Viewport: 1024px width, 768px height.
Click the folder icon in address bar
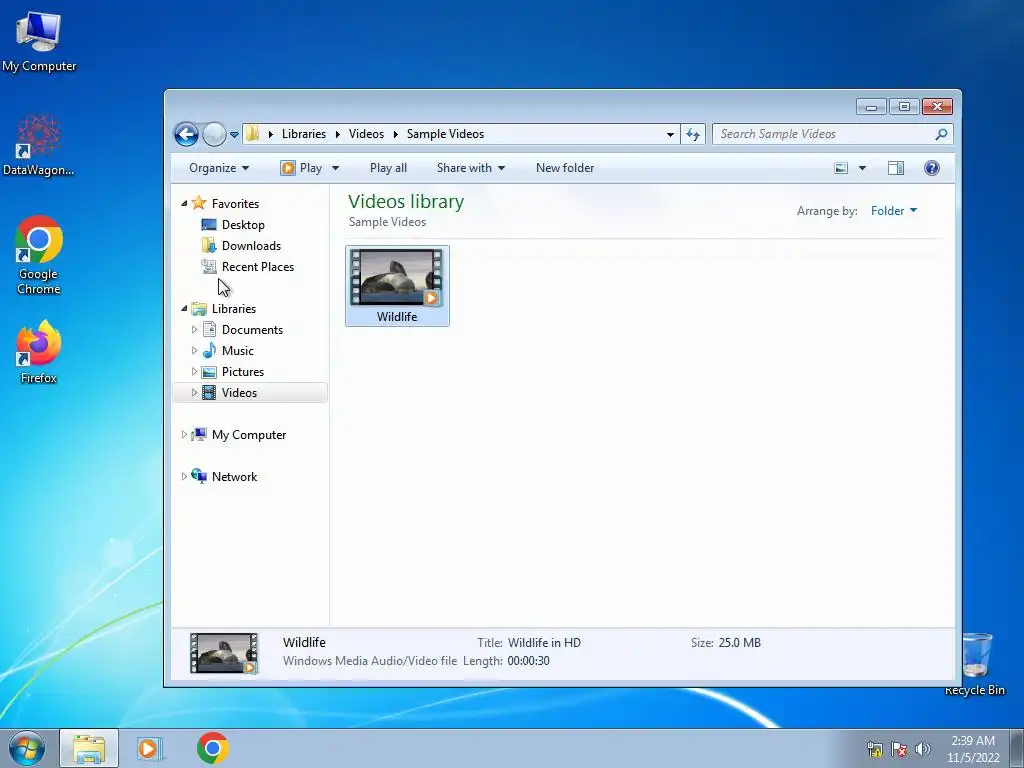click(x=252, y=134)
